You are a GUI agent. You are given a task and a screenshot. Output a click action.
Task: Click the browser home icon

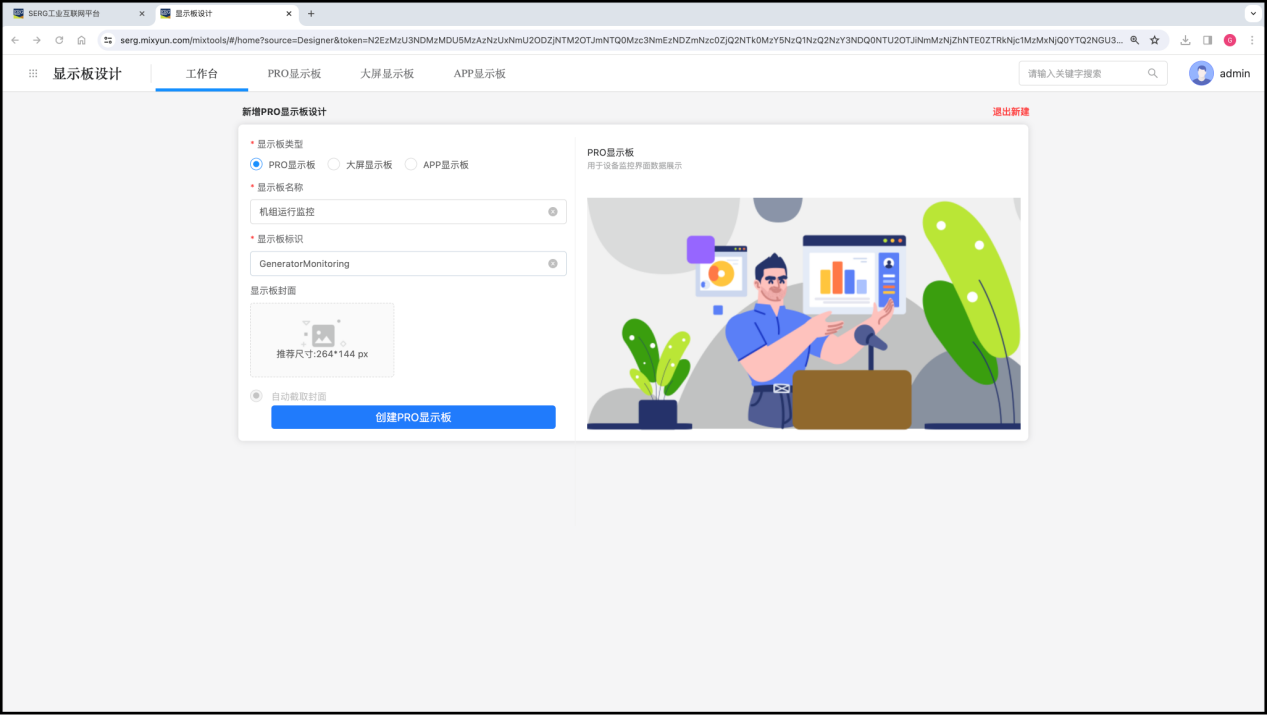[81, 40]
